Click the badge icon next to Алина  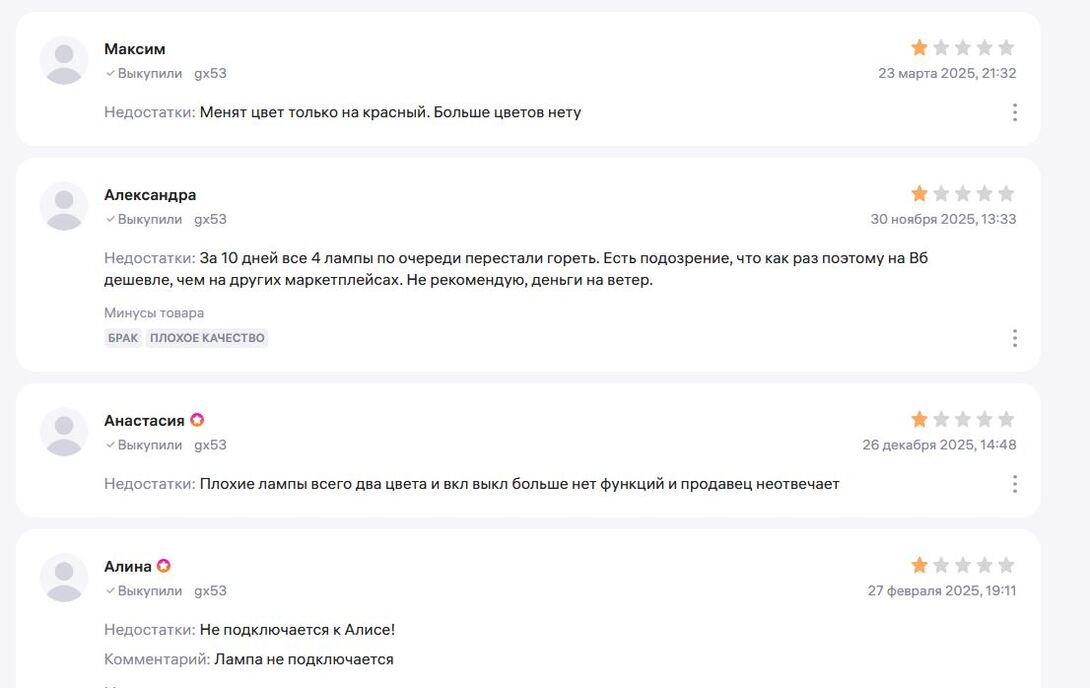click(x=164, y=566)
